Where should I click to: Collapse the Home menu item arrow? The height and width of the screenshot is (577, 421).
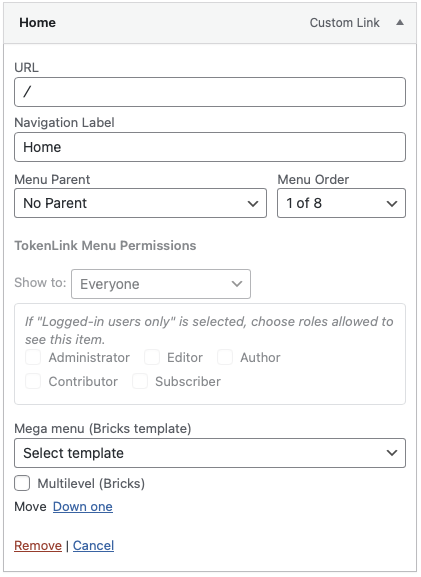coord(400,23)
